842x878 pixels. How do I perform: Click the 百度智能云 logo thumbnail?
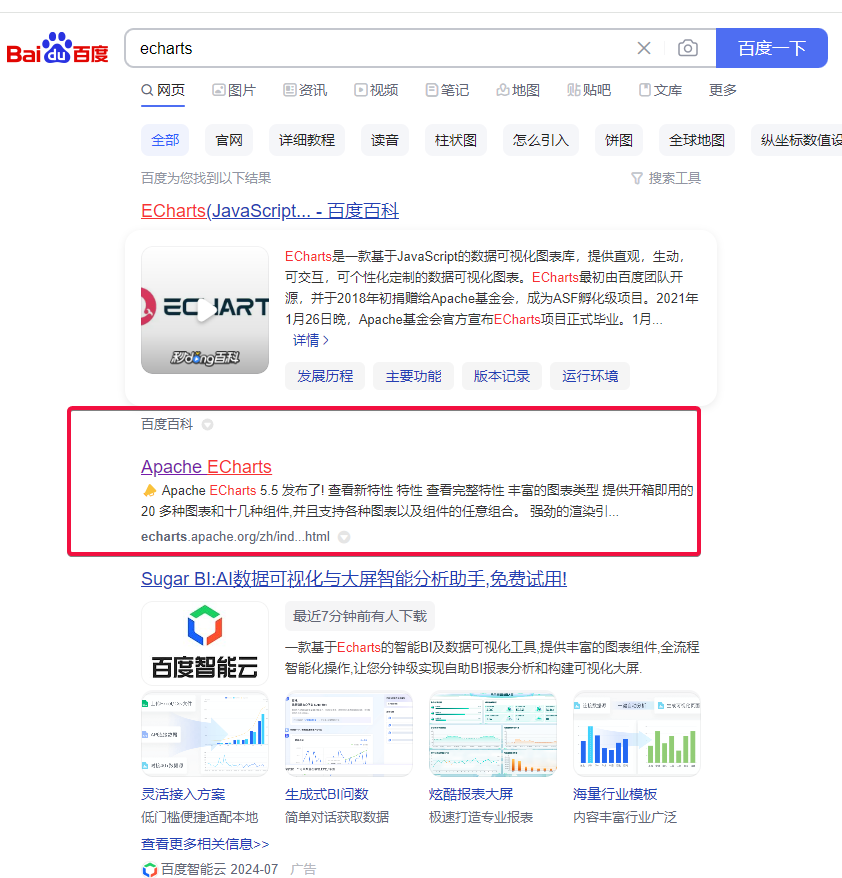[x=205, y=643]
